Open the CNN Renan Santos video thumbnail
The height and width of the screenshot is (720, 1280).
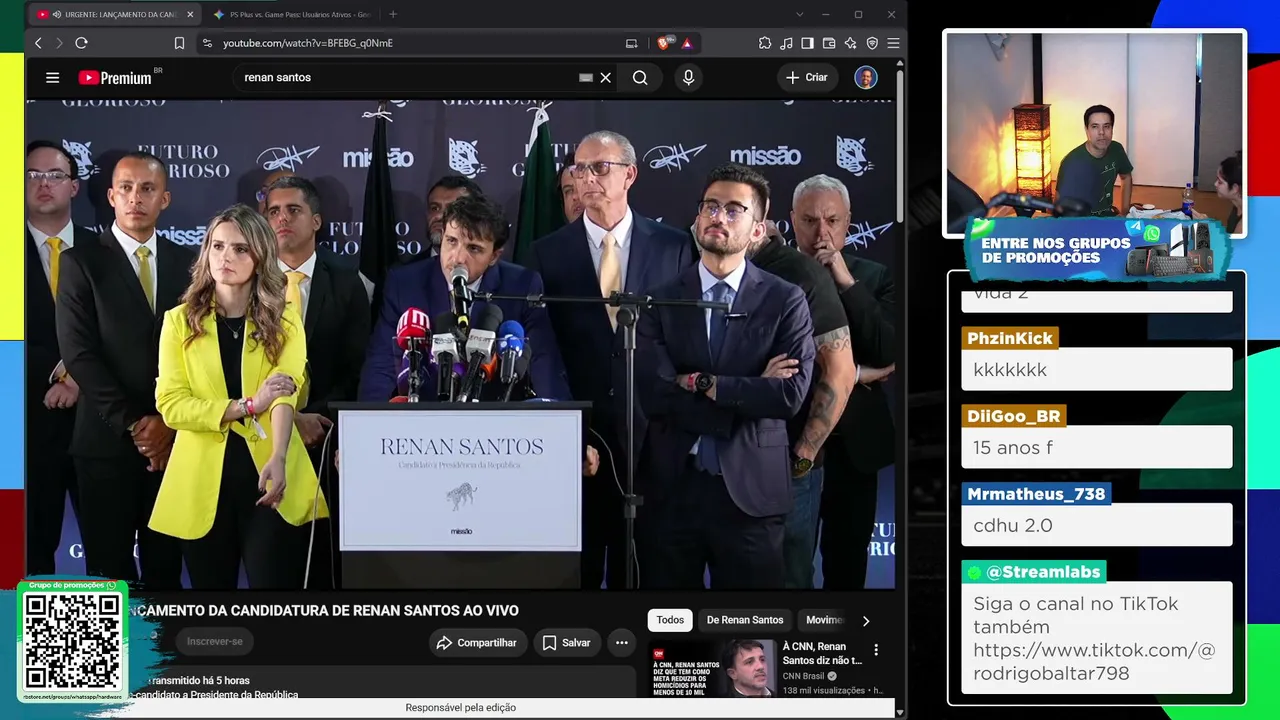pyautogui.click(x=713, y=668)
